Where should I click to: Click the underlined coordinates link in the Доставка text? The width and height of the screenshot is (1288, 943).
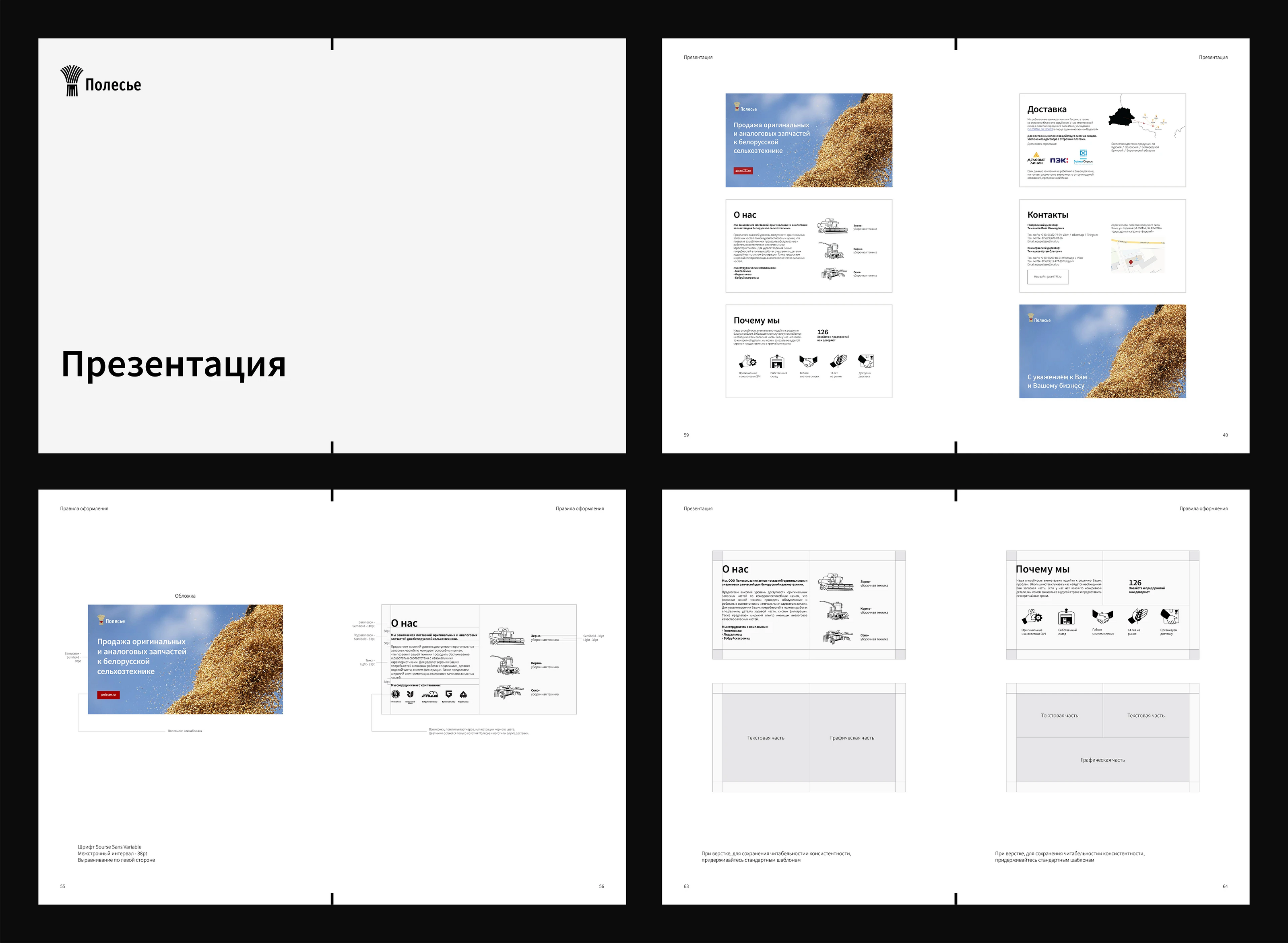1040,130
